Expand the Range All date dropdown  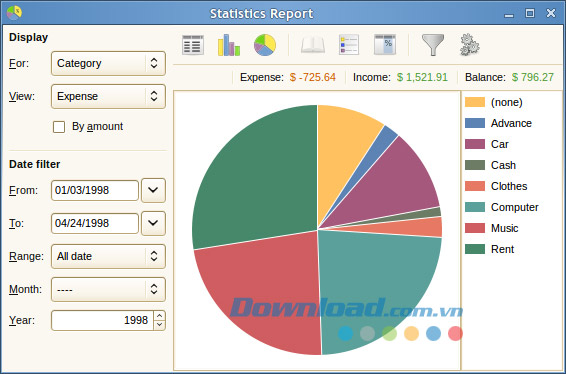108,256
